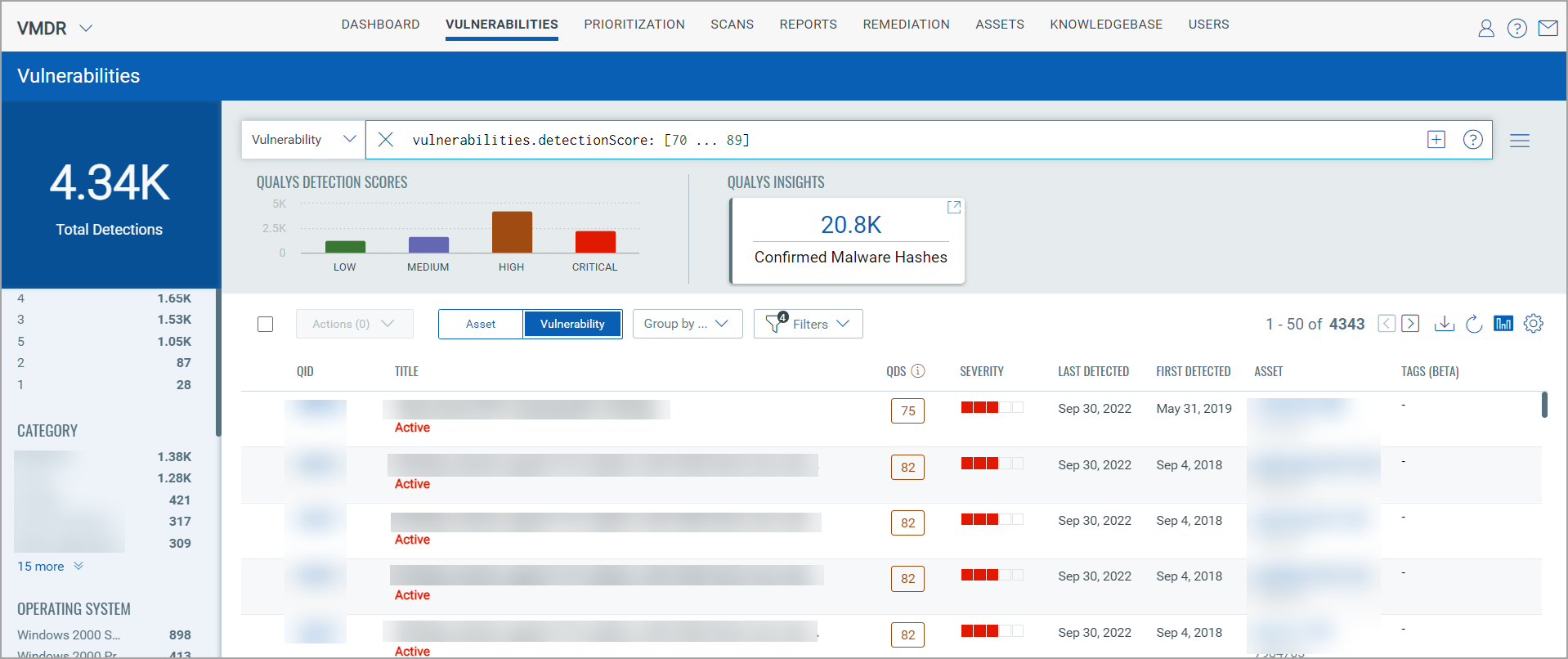Open the ASSETS tab

pyautogui.click(x=1000, y=25)
